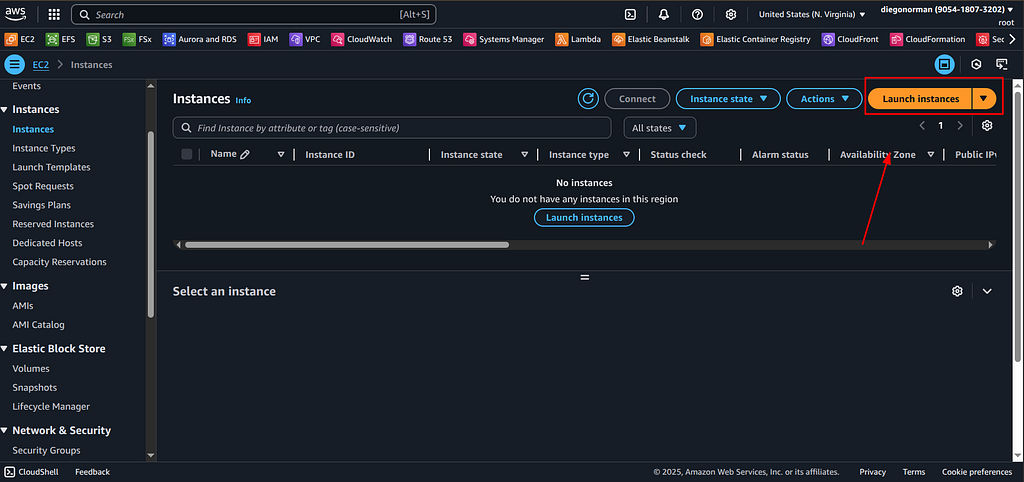Open the EC2 shortcut in favorites bar
The height and width of the screenshot is (482, 1024).
point(20,39)
